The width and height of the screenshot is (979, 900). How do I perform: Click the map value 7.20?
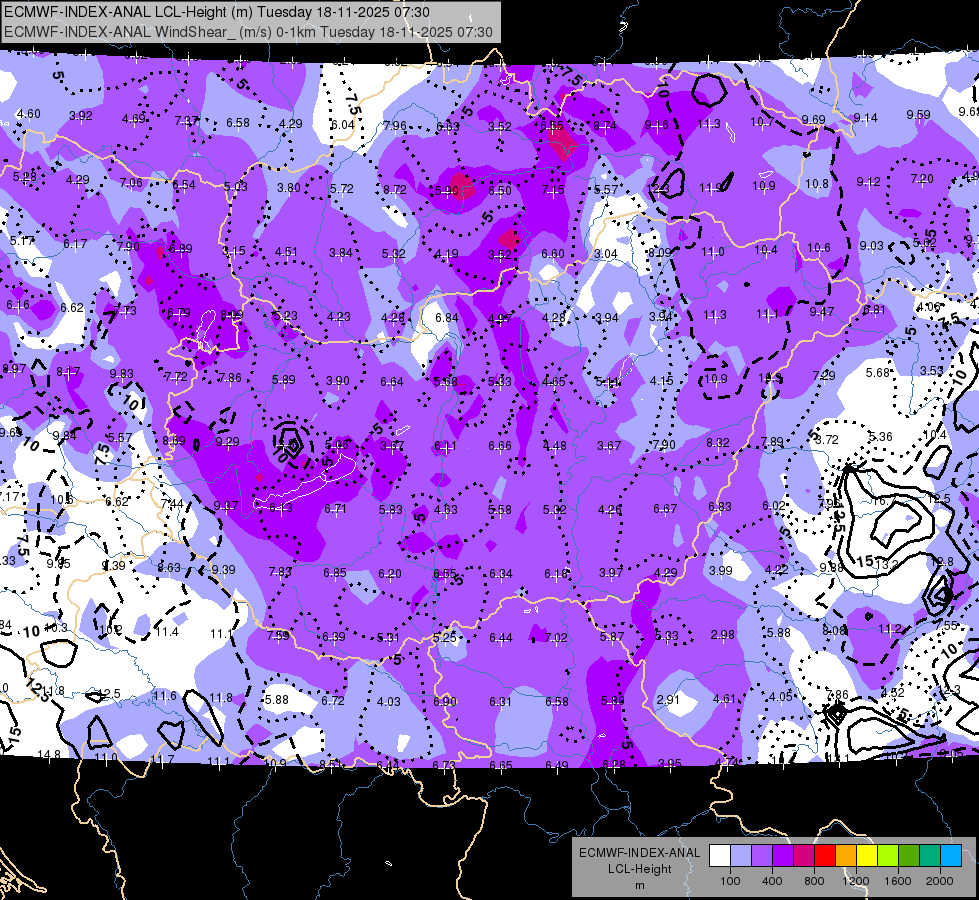click(x=922, y=179)
